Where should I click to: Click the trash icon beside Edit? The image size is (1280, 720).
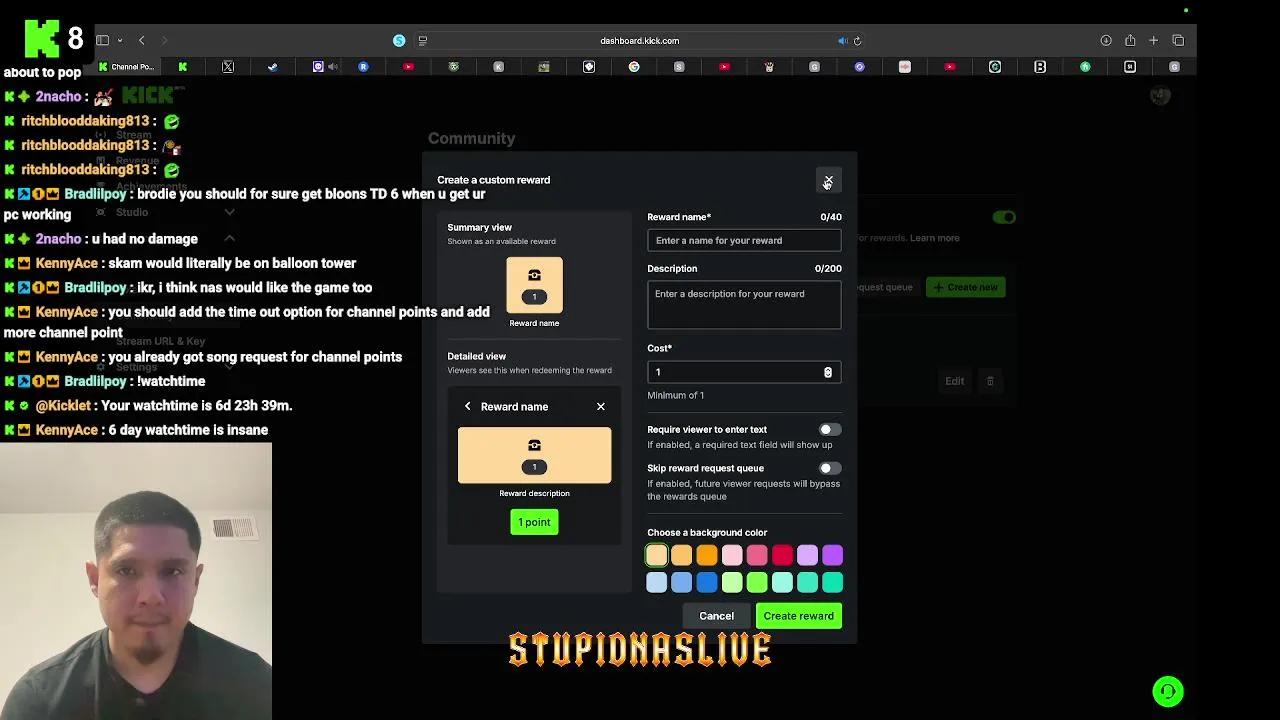(x=990, y=381)
